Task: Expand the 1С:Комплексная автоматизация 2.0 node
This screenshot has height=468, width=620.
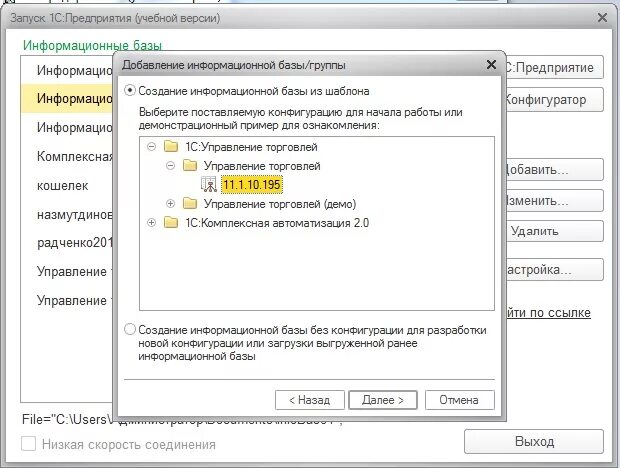Action: (151, 223)
